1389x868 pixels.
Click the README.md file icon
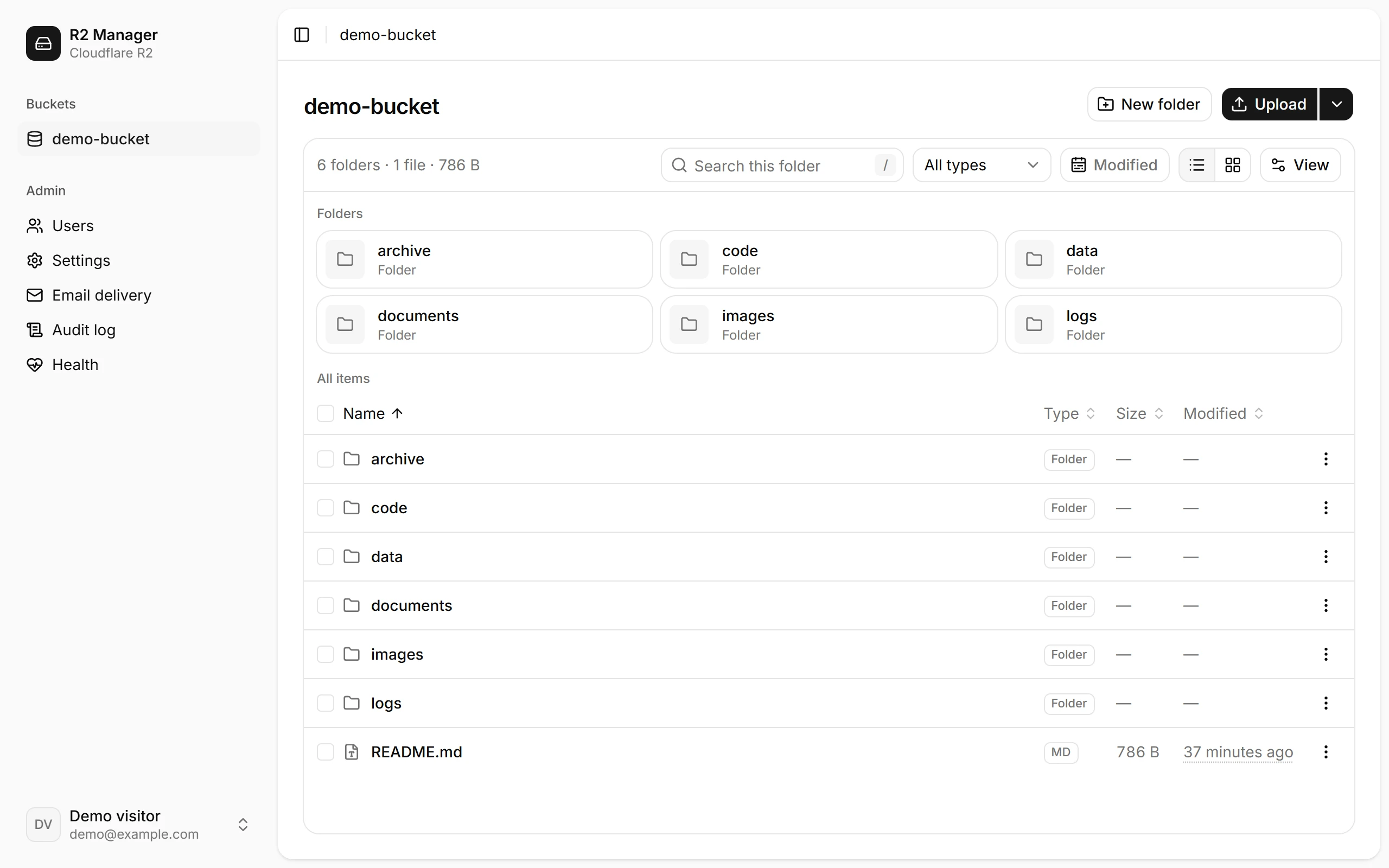coord(351,752)
